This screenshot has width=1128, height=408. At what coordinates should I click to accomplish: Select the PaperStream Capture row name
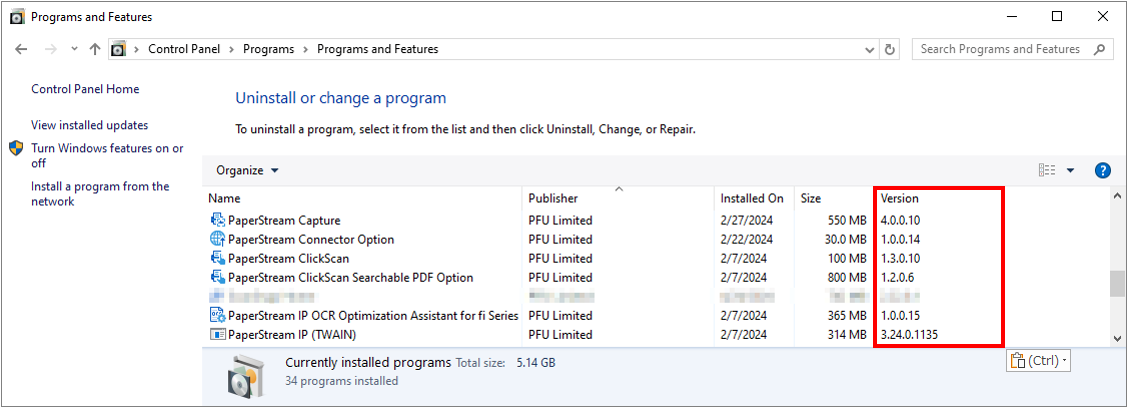pyautogui.click(x=284, y=220)
